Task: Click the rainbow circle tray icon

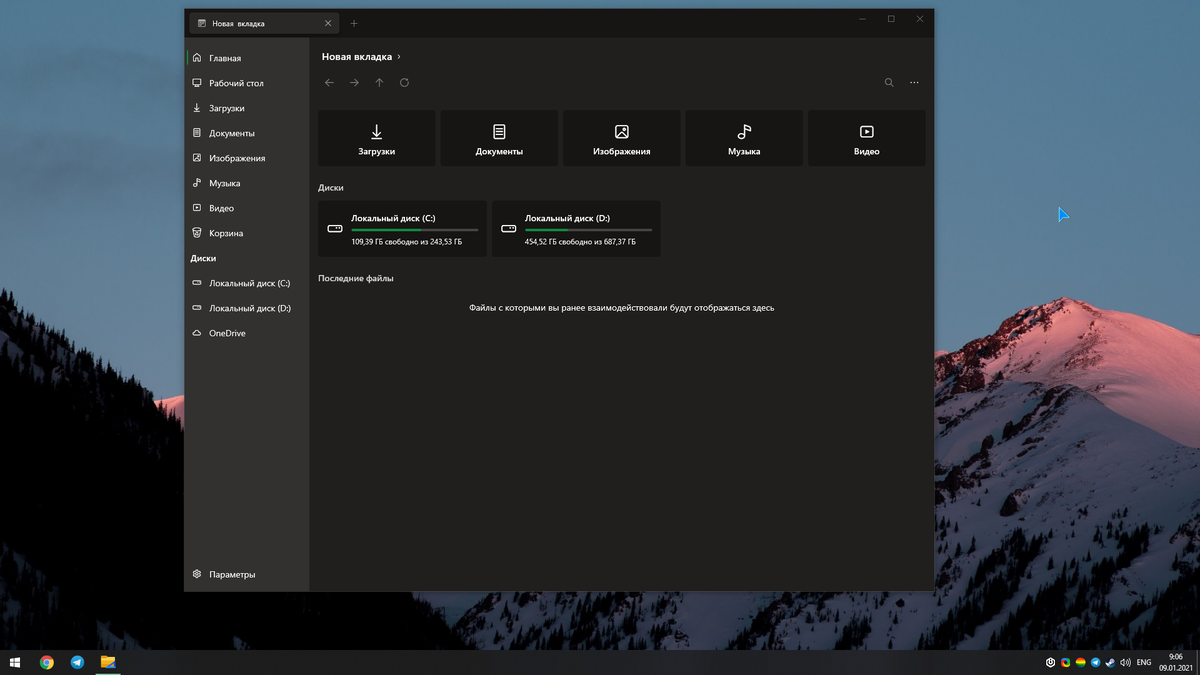Action: tap(1080, 662)
